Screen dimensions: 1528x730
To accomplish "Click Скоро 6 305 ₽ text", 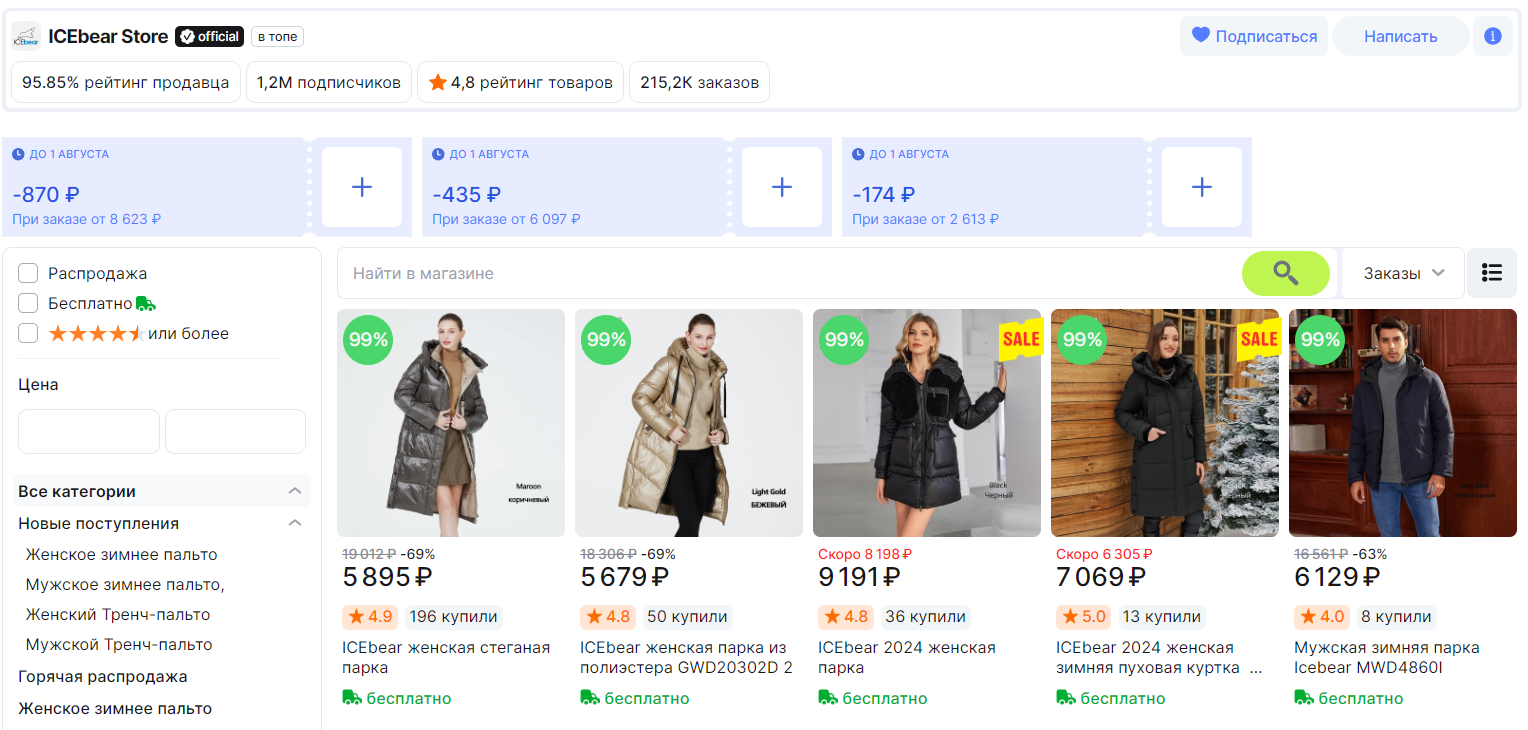I will click(1104, 553).
